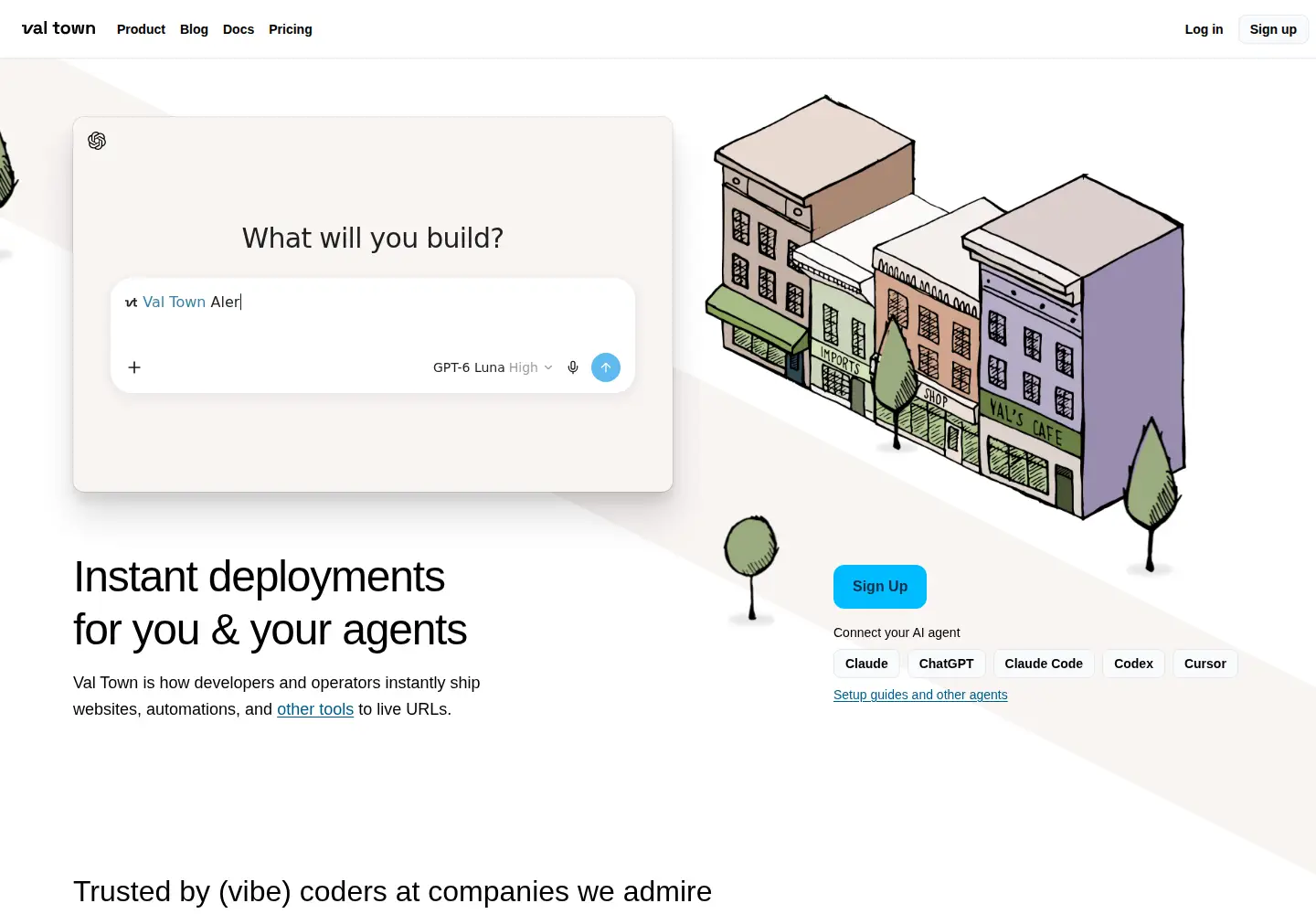1316x914 pixels.
Task: Click the Sign up button in header
Action: coord(1273,29)
